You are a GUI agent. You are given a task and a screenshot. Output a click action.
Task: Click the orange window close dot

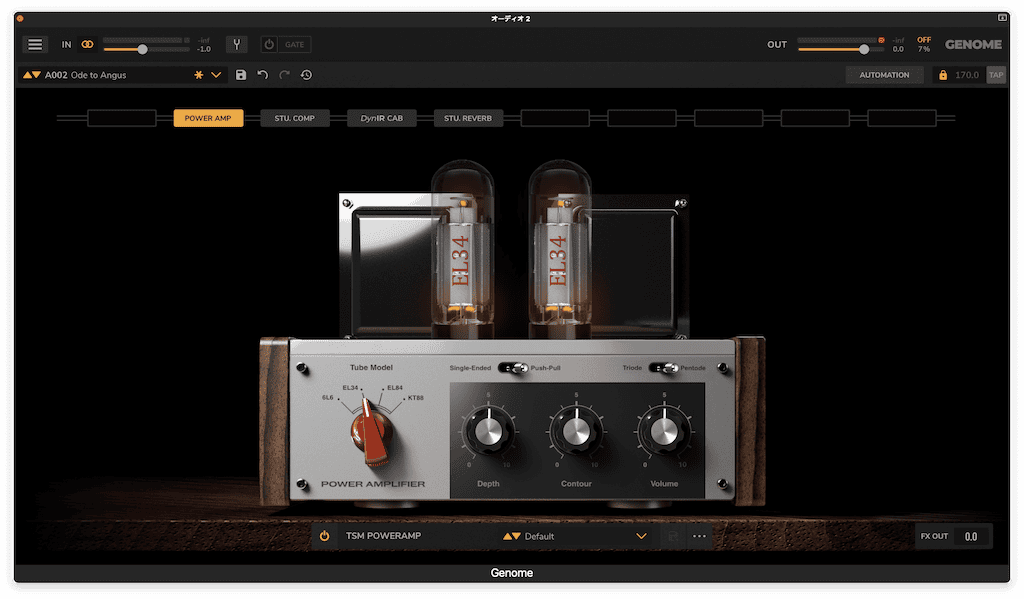click(20, 18)
